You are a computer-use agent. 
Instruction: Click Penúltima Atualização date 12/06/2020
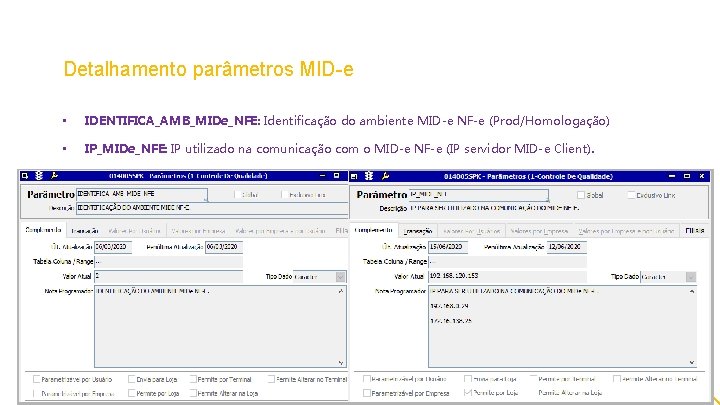click(567, 247)
